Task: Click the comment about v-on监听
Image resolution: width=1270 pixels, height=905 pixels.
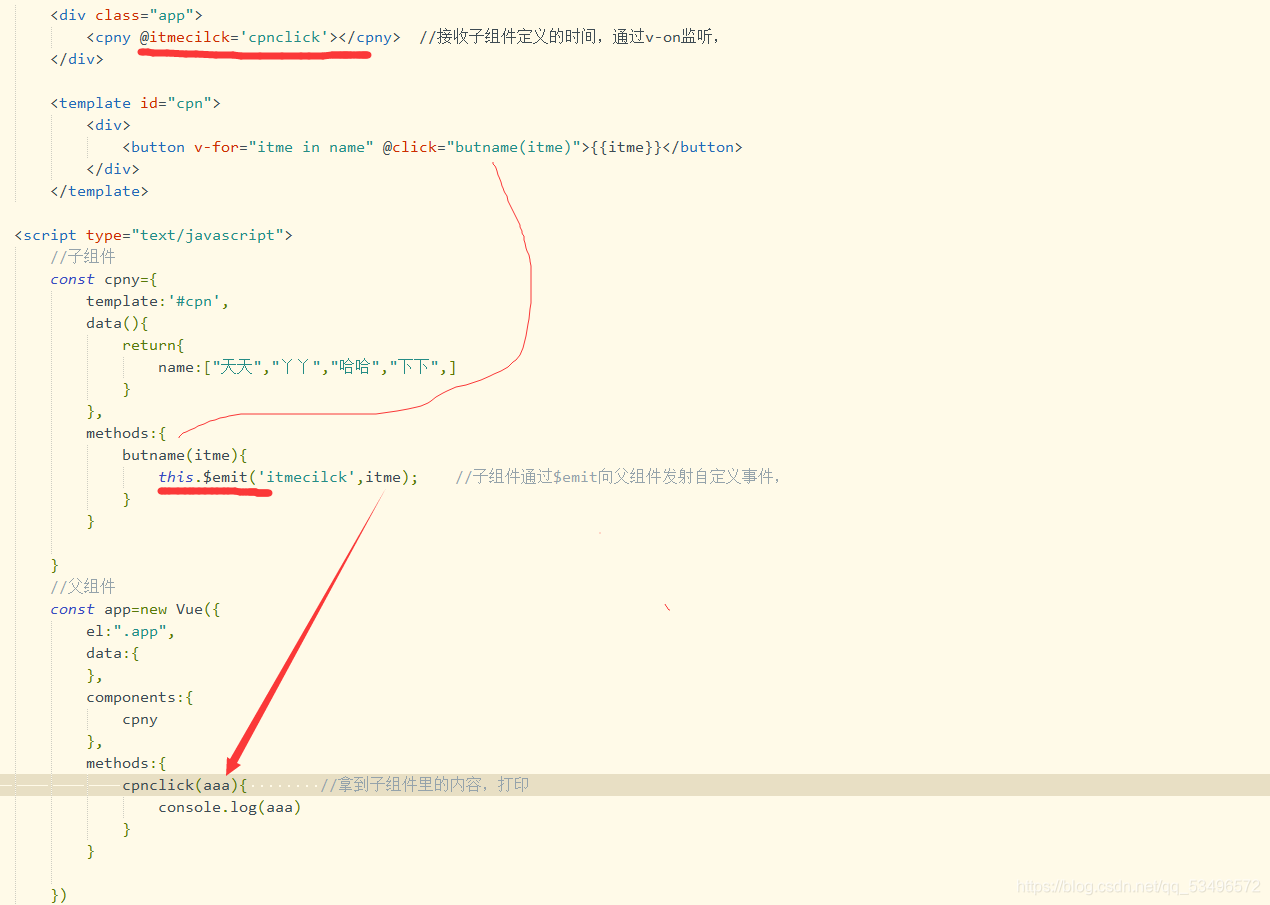Action: coord(570,37)
